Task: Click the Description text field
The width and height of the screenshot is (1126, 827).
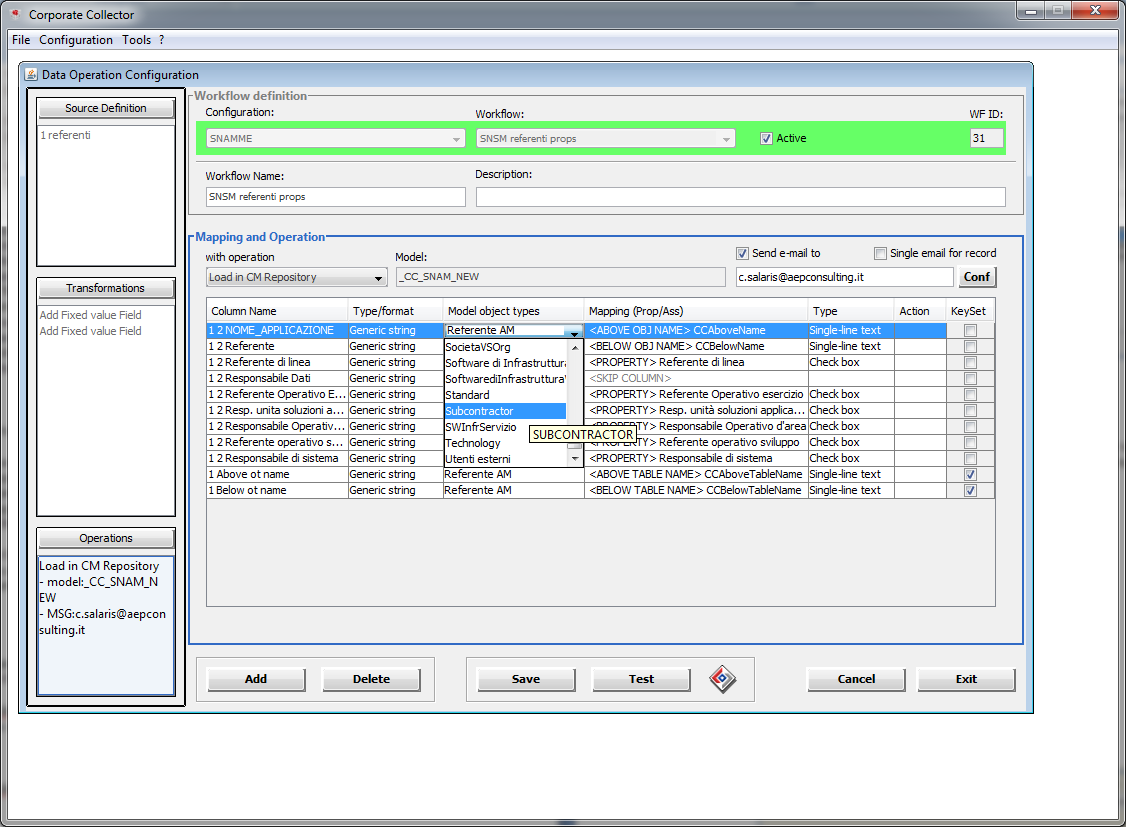Action: pos(740,197)
